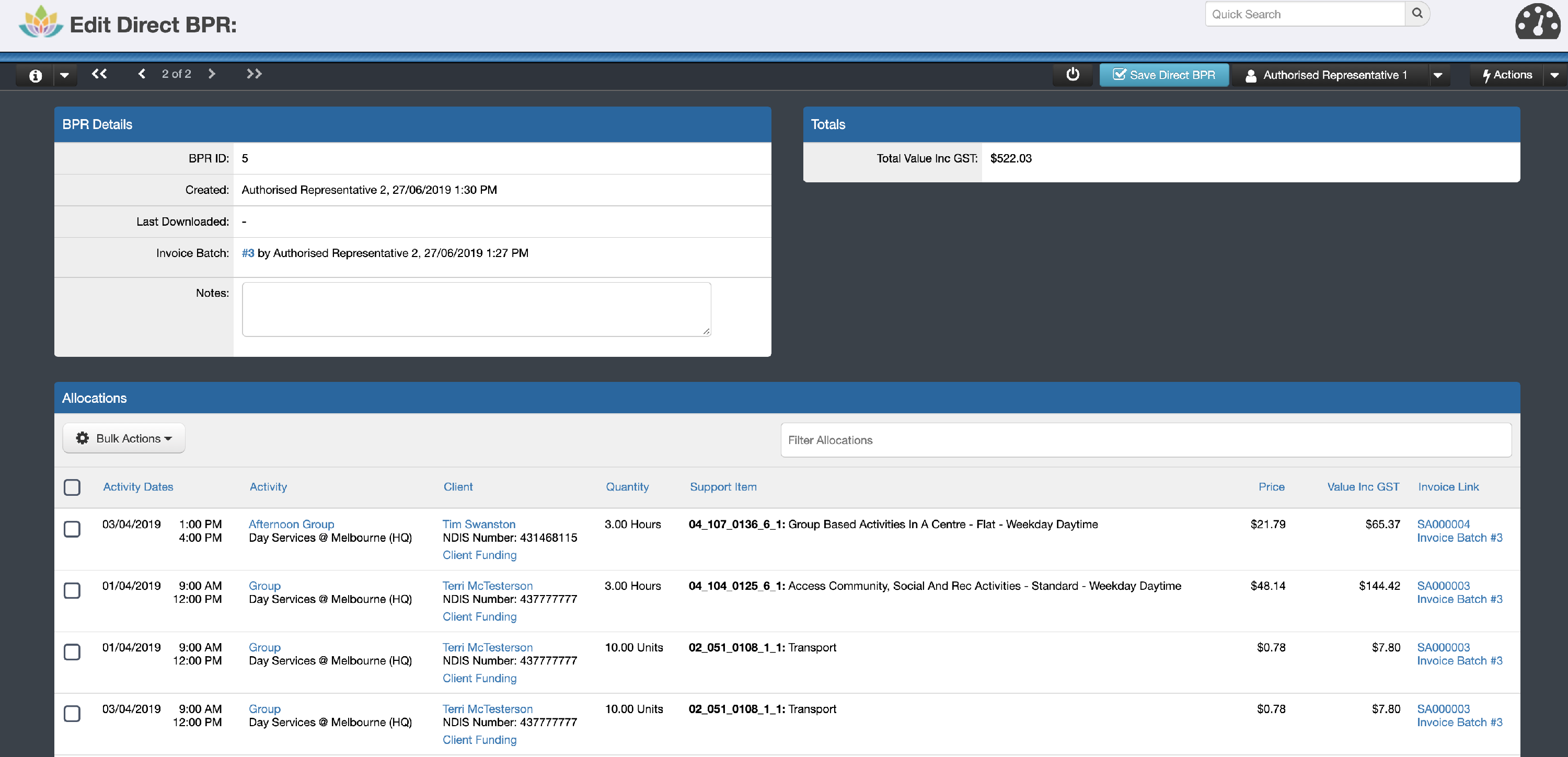This screenshot has height=757, width=1568.
Task: Click the lotus logo next to Edit Direct BPR
Action: point(40,23)
